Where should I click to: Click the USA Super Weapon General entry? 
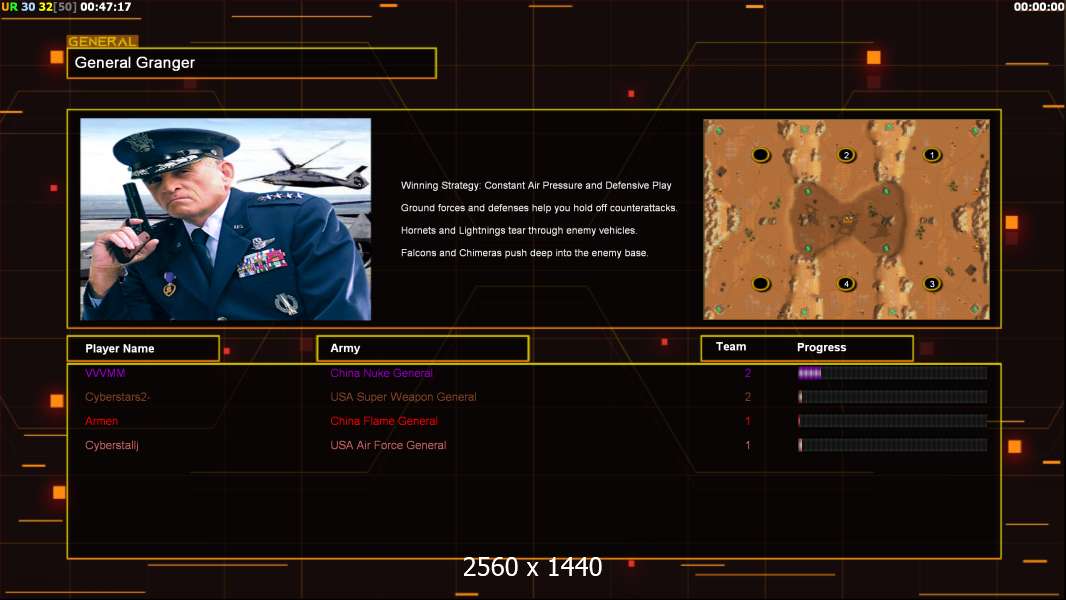403,397
